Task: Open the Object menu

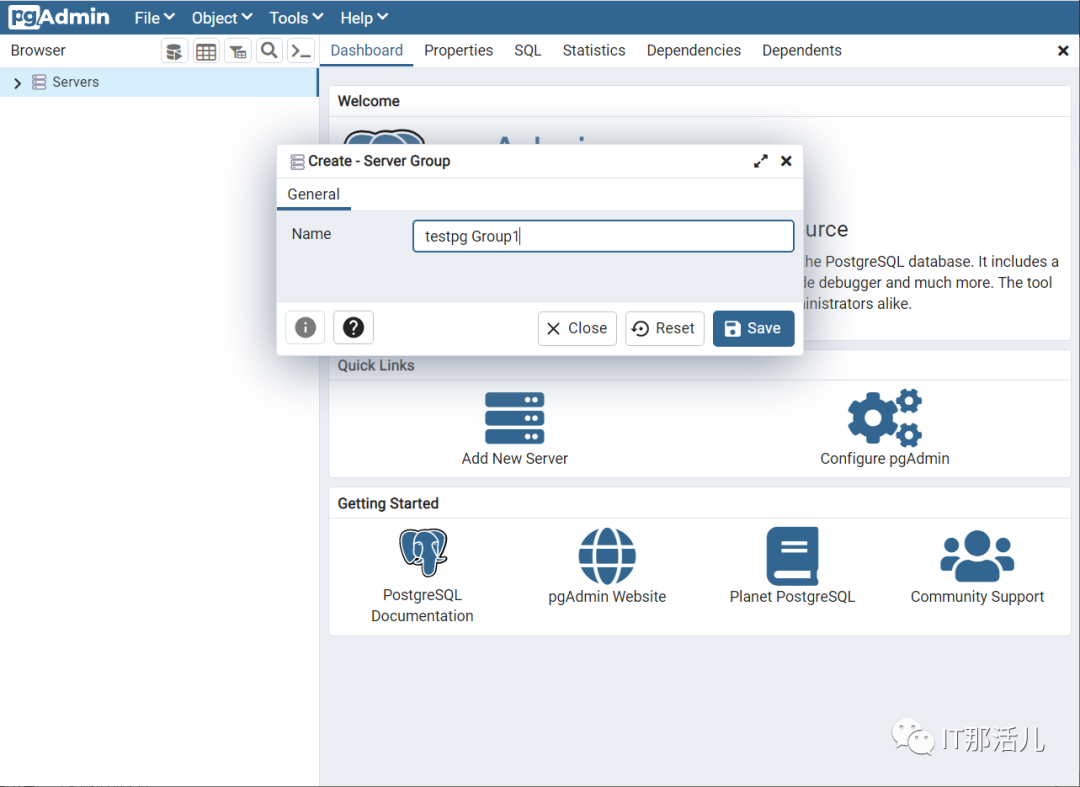Action: coord(222,18)
